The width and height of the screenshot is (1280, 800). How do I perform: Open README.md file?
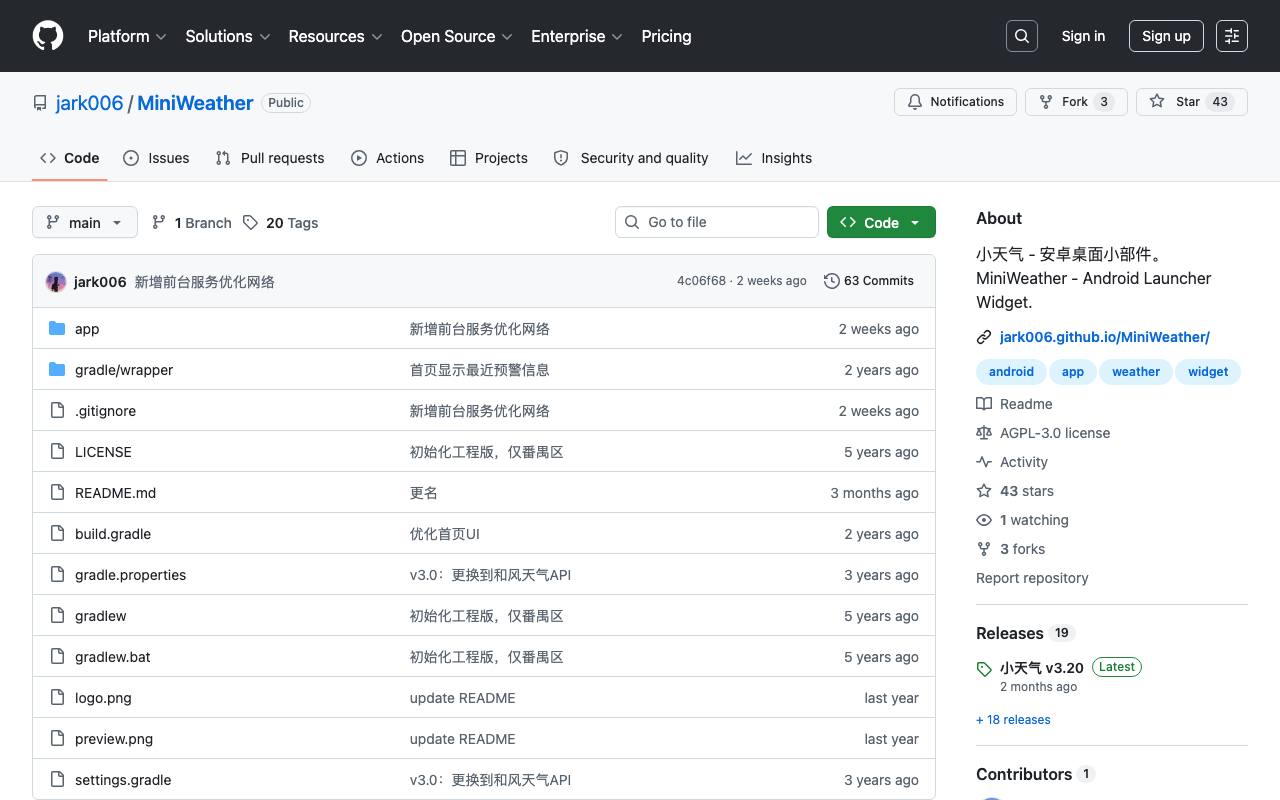[x=115, y=493]
